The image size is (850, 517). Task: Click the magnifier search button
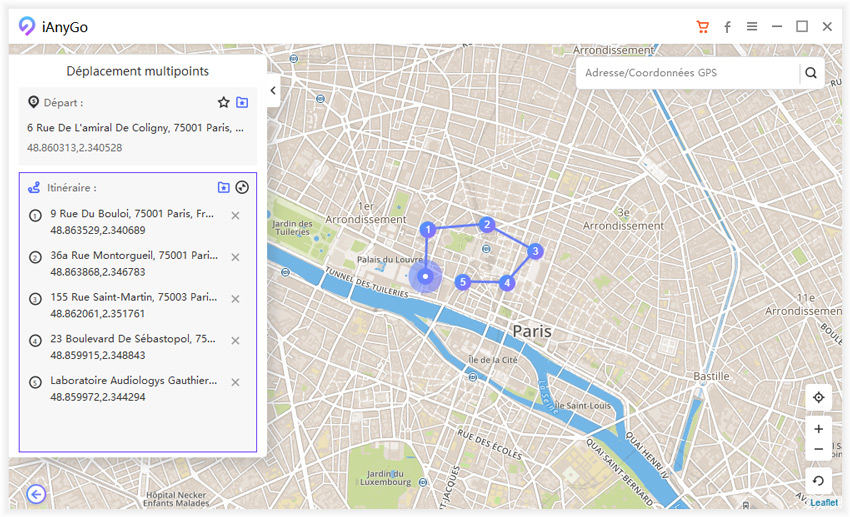tap(810, 73)
